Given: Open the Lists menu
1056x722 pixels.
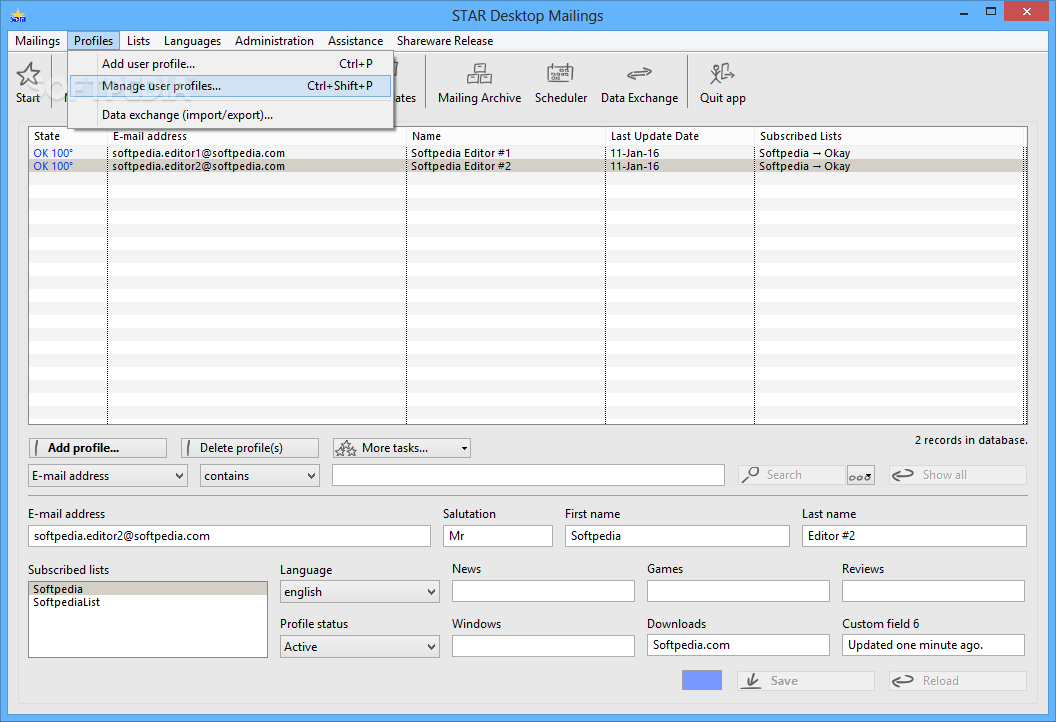Looking at the screenshot, I should (138, 41).
